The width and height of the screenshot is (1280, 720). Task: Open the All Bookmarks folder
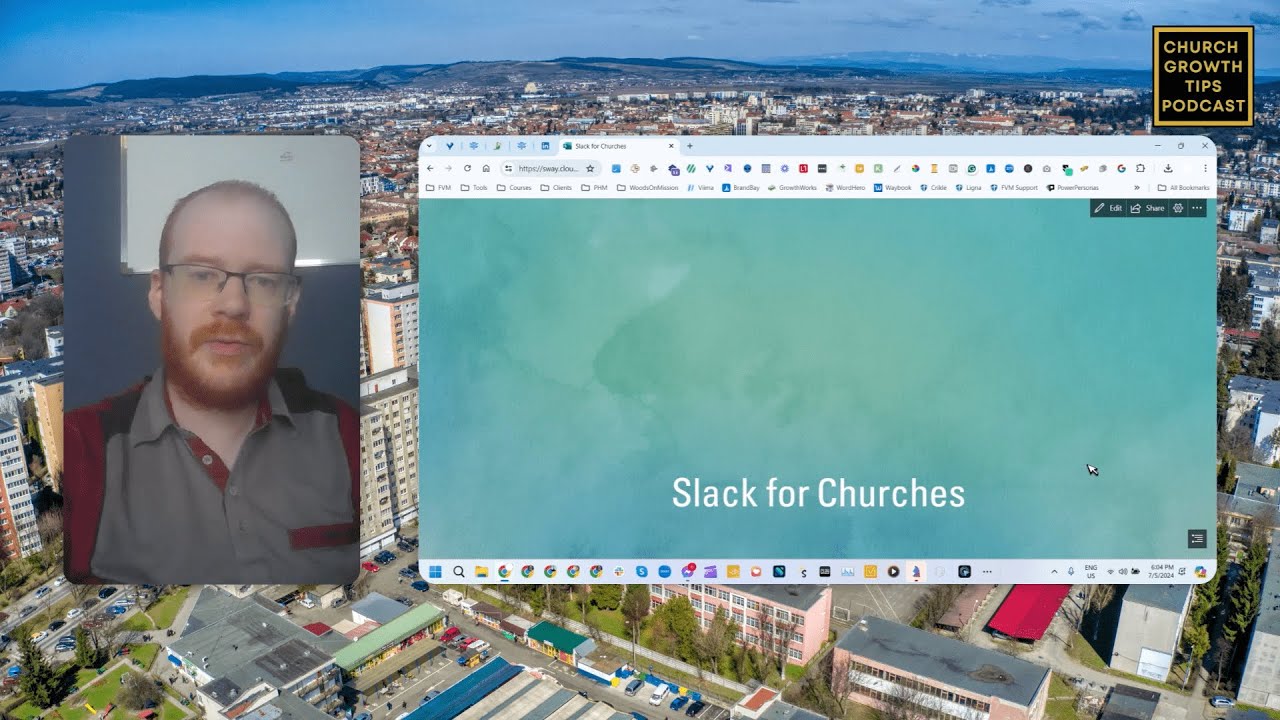[x=1183, y=187]
